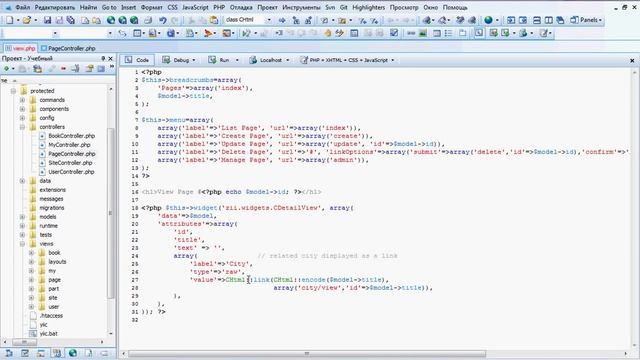The height and width of the screenshot is (360, 640).
Task: Click the Code view button
Action: pyautogui.click(x=137, y=60)
